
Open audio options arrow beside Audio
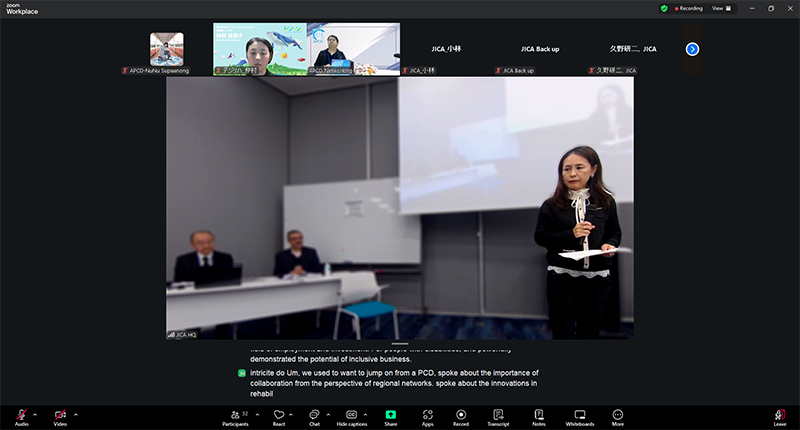click(35, 414)
